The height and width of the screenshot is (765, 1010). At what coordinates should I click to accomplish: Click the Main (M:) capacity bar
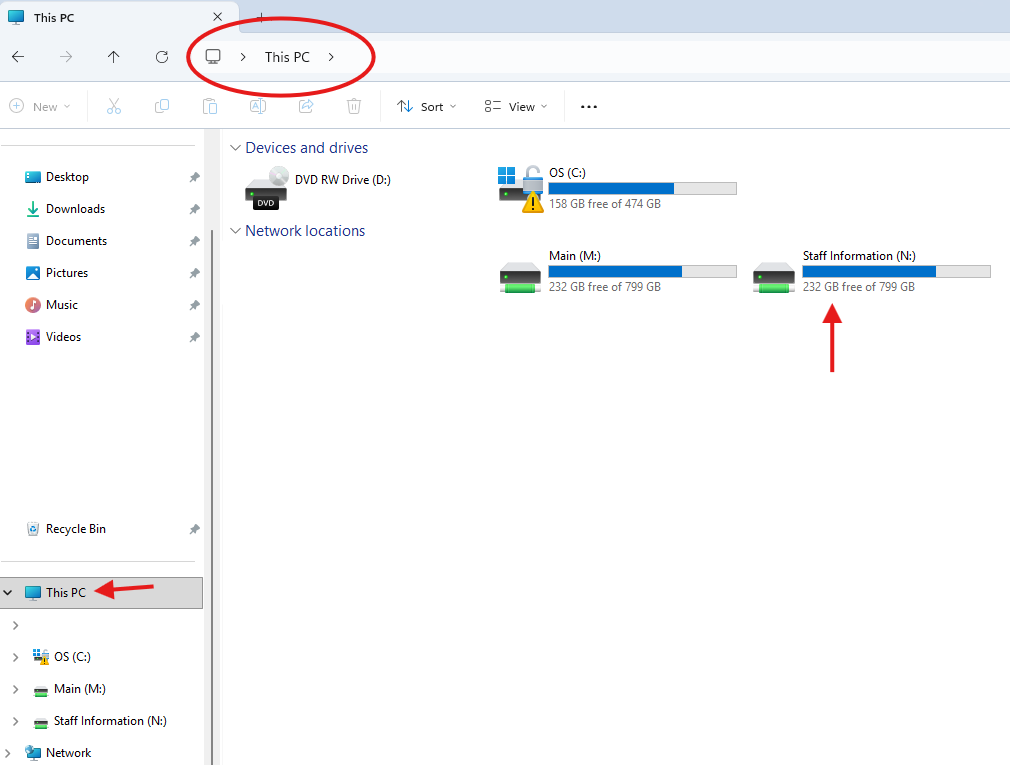tap(642, 272)
